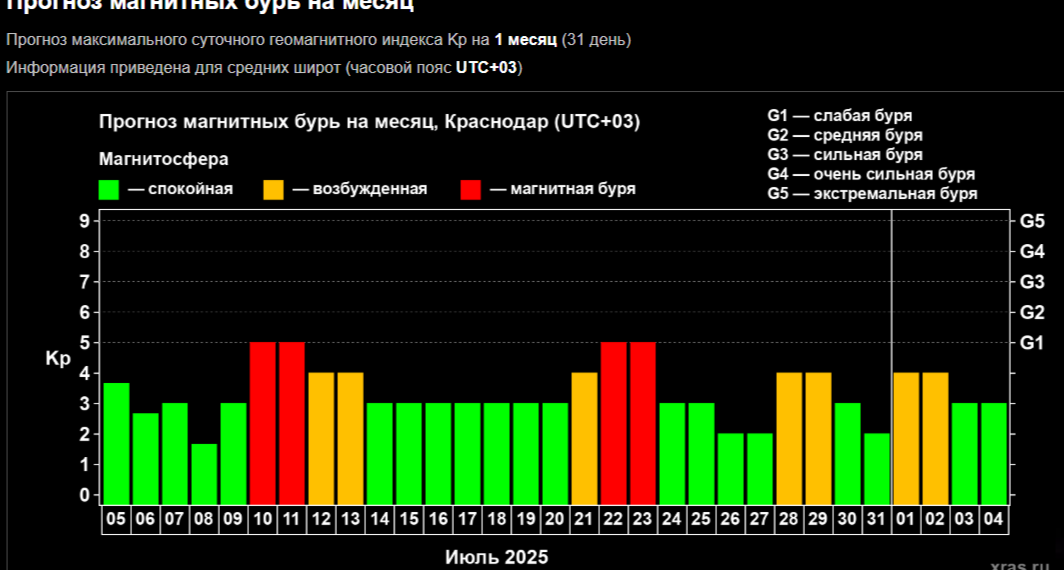The height and width of the screenshot is (570, 1064).
Task: Click the yellow 'возбужденная' legend swatch
Action: coord(273,190)
